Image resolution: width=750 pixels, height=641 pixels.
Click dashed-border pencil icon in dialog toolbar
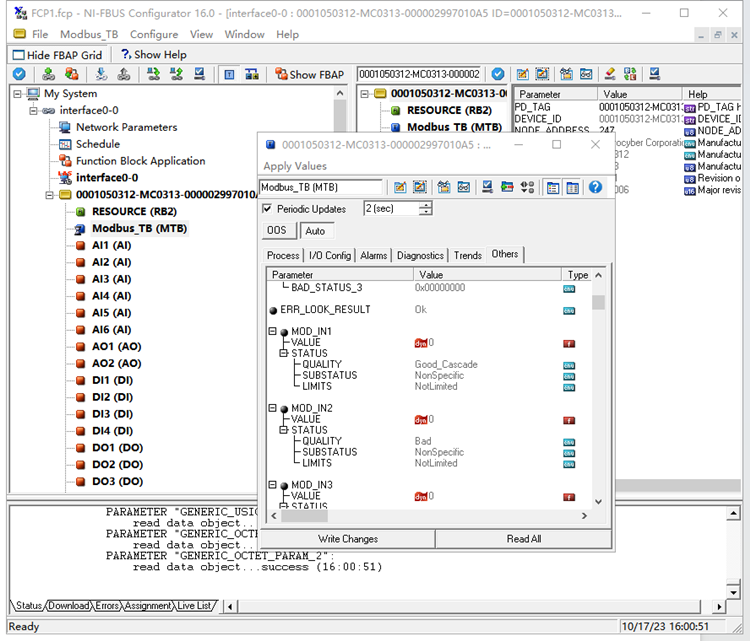(x=420, y=187)
